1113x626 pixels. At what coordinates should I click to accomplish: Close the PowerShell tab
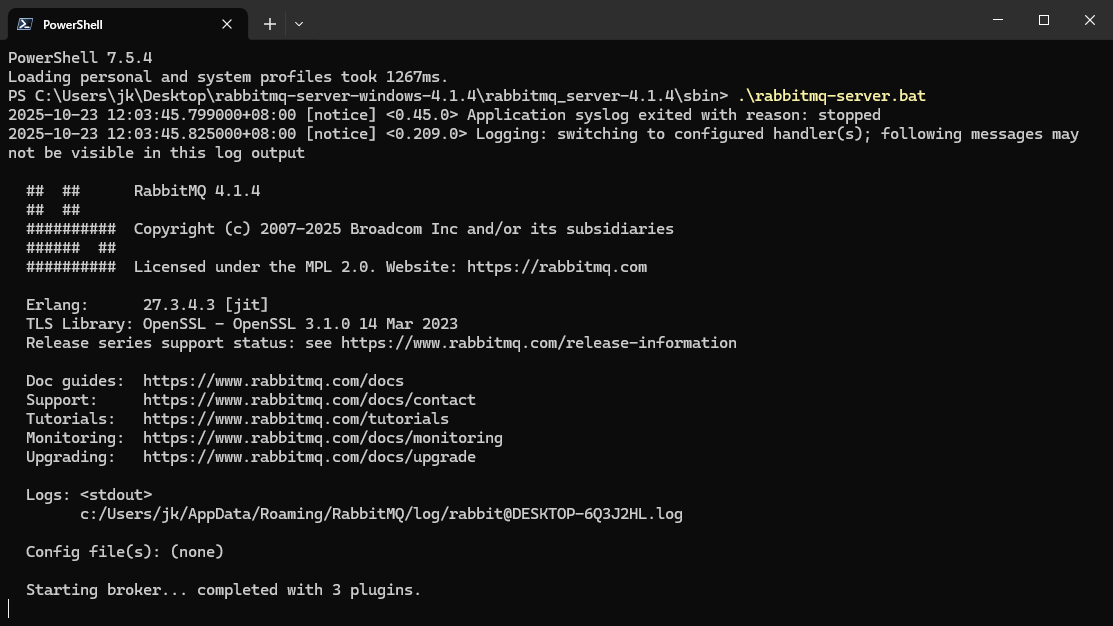point(227,24)
